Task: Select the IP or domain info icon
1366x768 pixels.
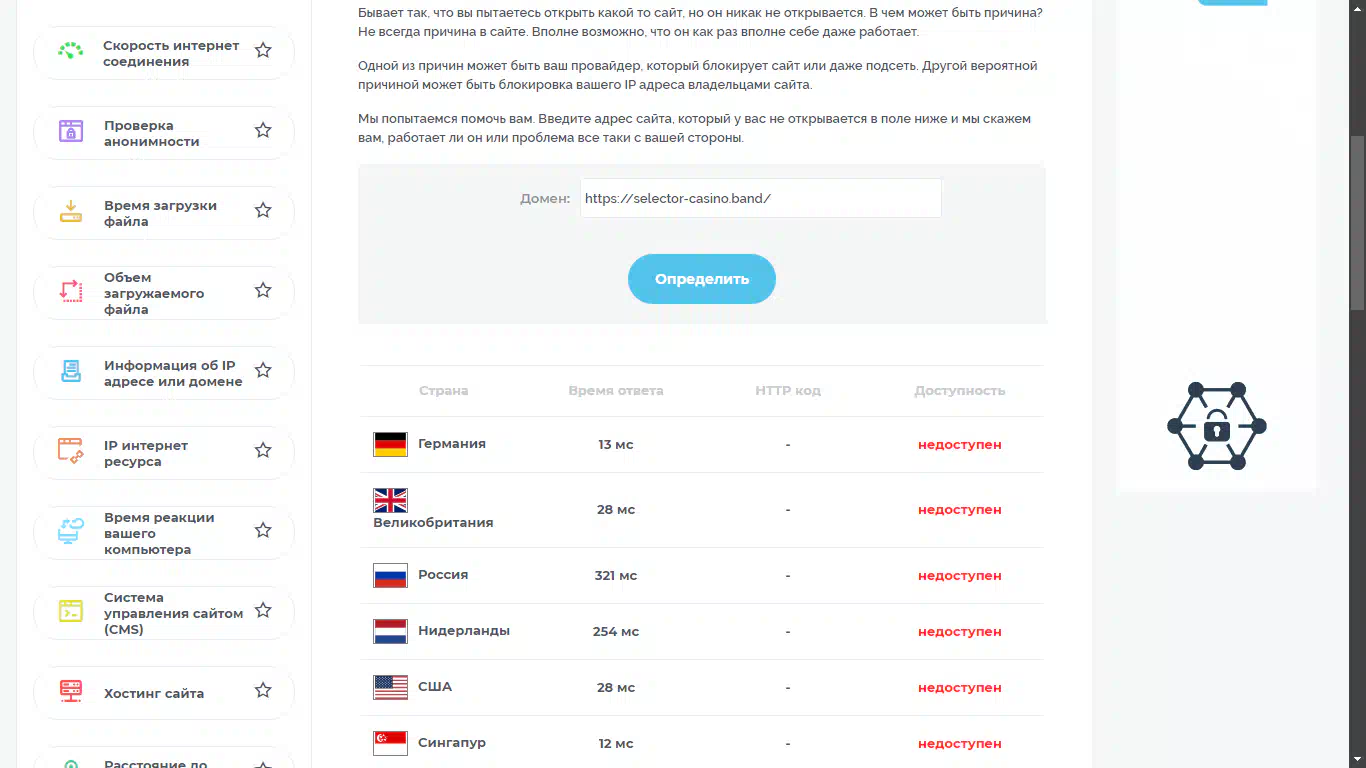Action: pos(70,372)
